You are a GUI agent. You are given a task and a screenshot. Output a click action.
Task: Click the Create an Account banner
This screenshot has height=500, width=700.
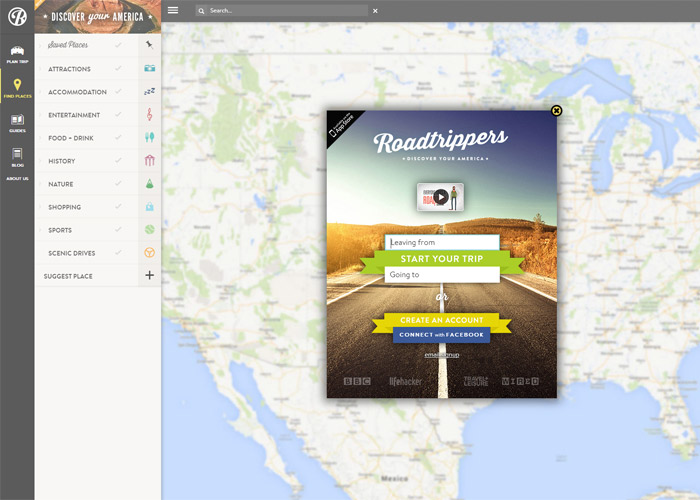point(442,320)
